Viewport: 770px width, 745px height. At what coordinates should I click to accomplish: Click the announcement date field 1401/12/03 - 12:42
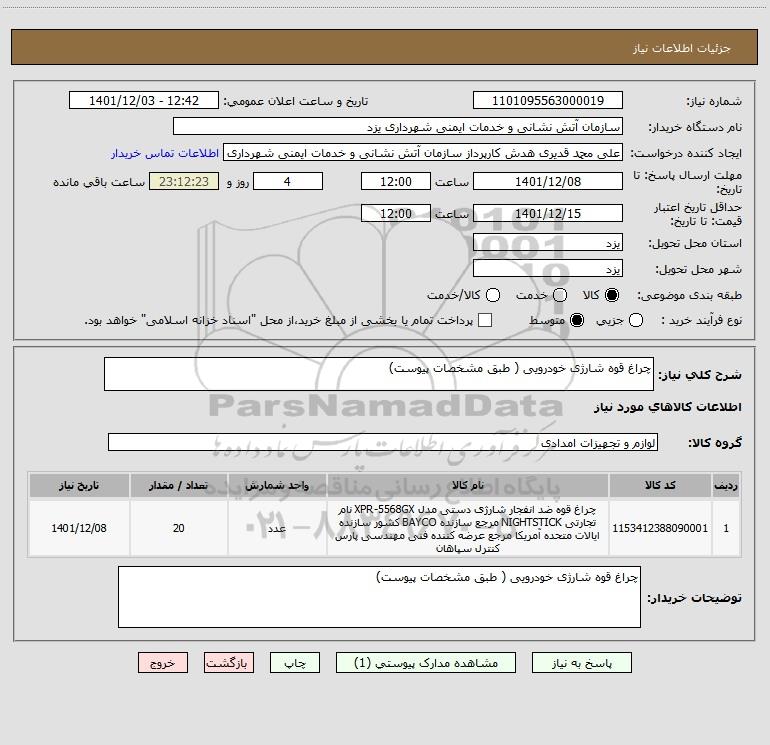[x=144, y=101]
